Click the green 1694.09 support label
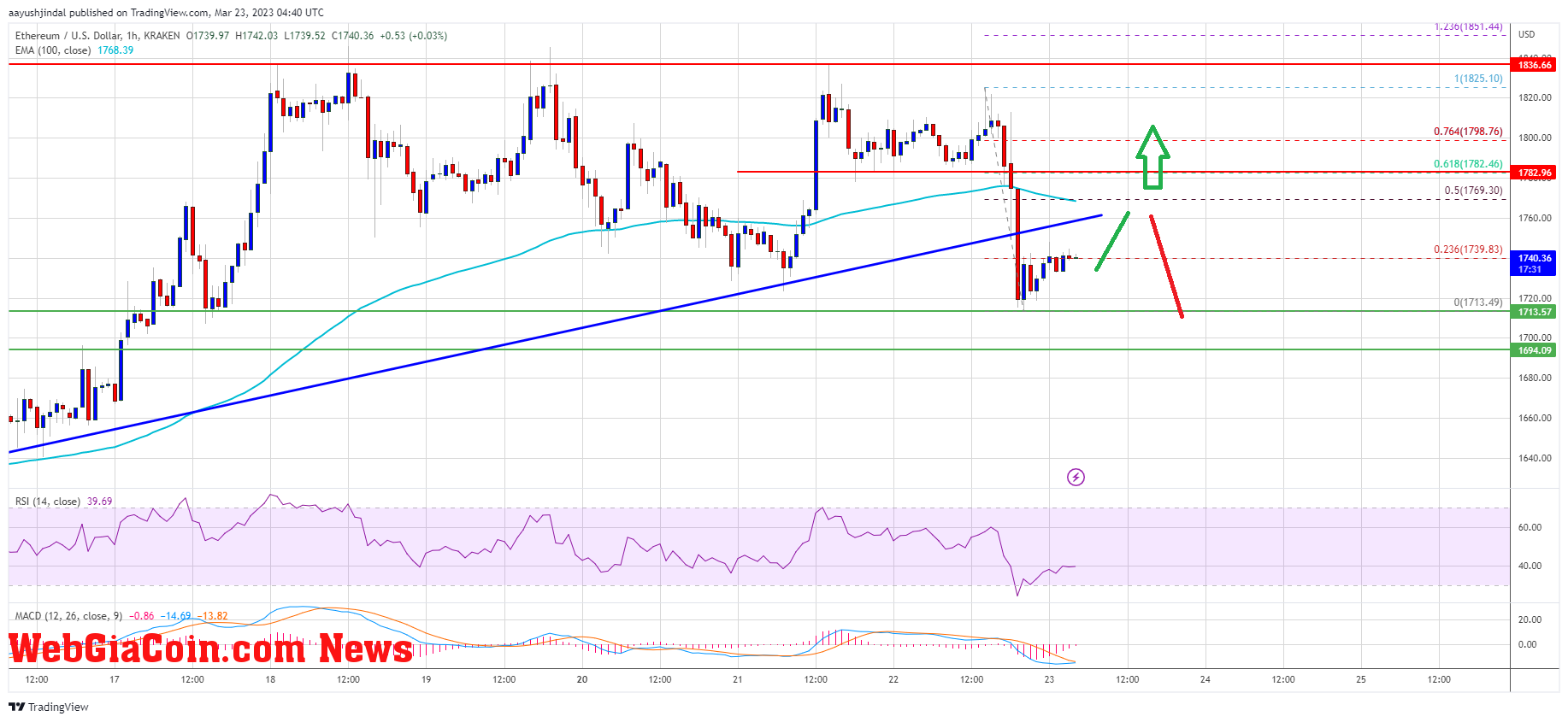This screenshot has width=1568, height=722. [x=1534, y=350]
